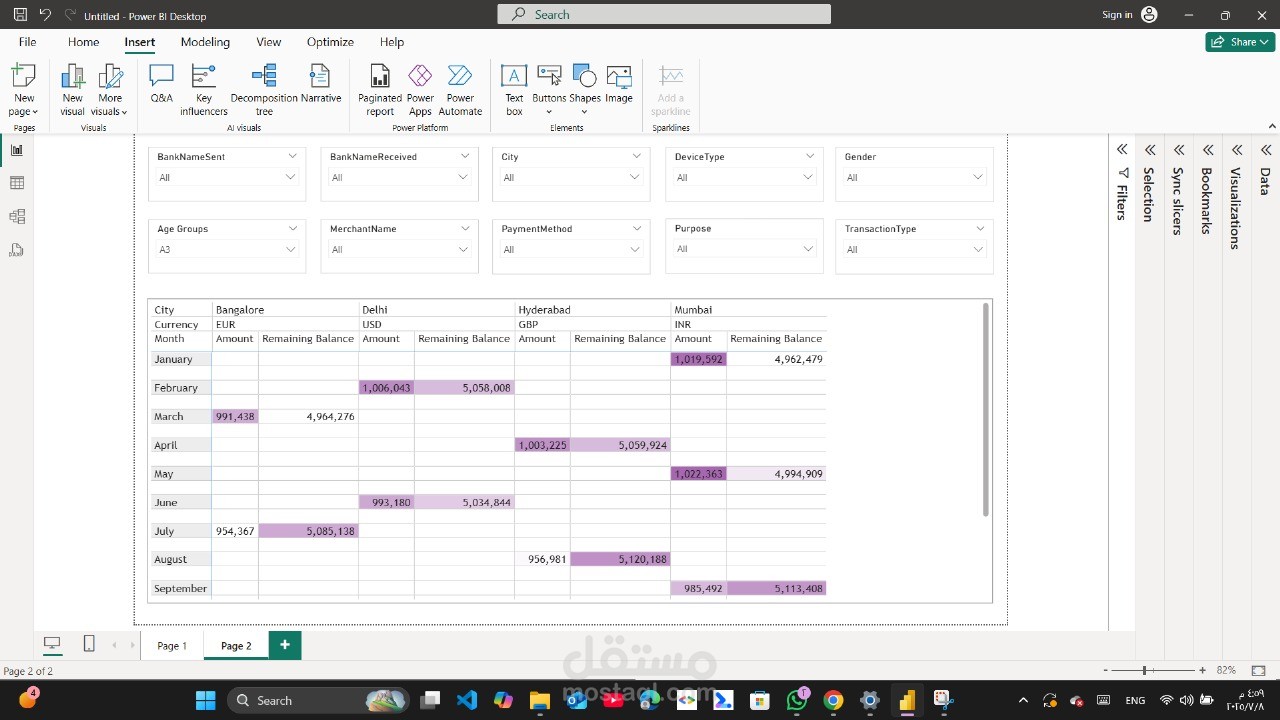Open the MerchantName slicer All dropdown
1280x720 pixels.
[399, 249]
